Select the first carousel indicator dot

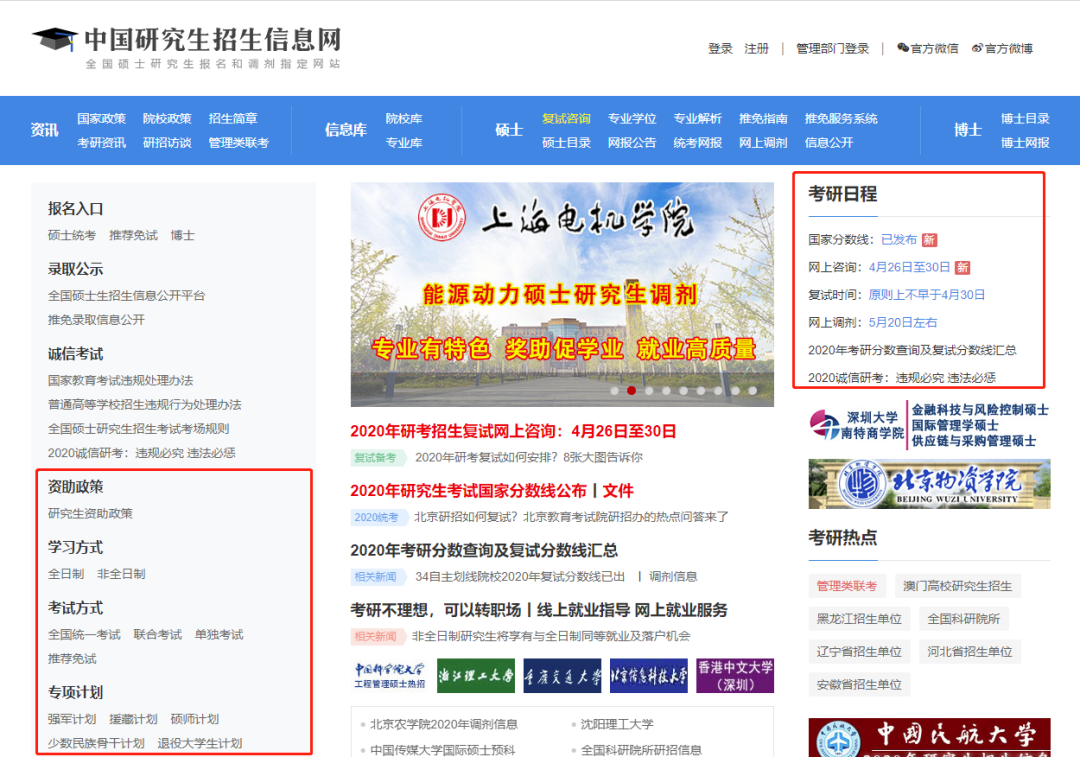click(615, 391)
